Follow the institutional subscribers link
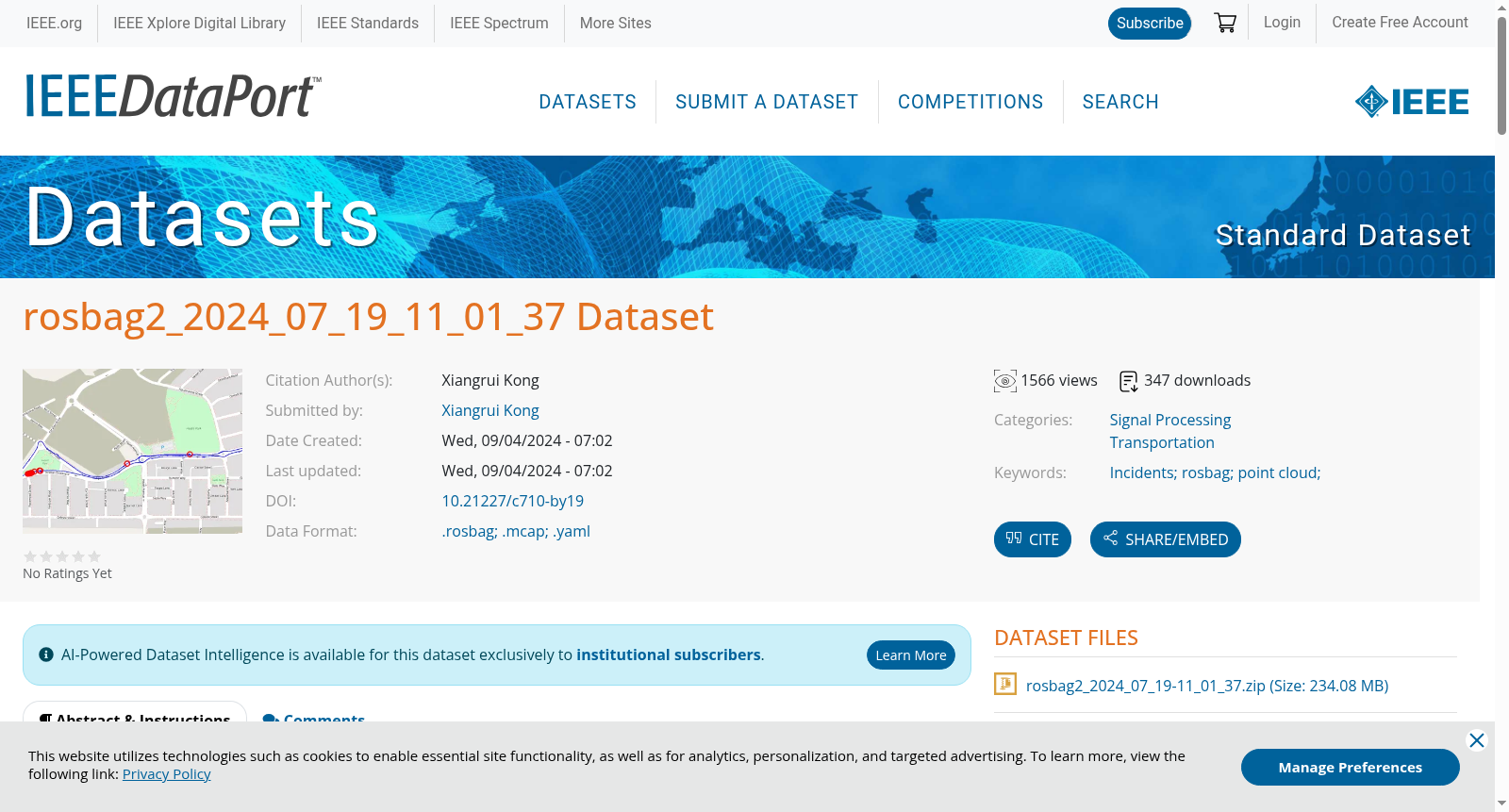The width and height of the screenshot is (1509, 812). click(x=669, y=655)
